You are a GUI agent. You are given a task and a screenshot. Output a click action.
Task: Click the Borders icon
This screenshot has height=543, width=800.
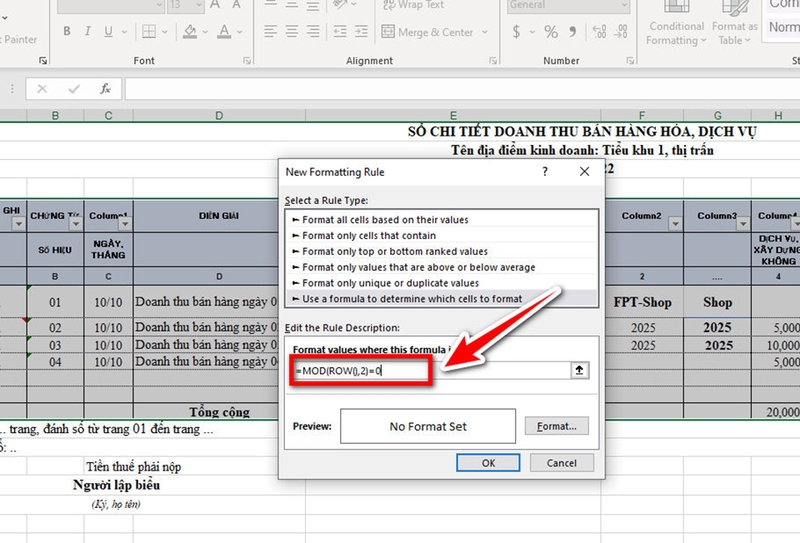click(x=149, y=32)
